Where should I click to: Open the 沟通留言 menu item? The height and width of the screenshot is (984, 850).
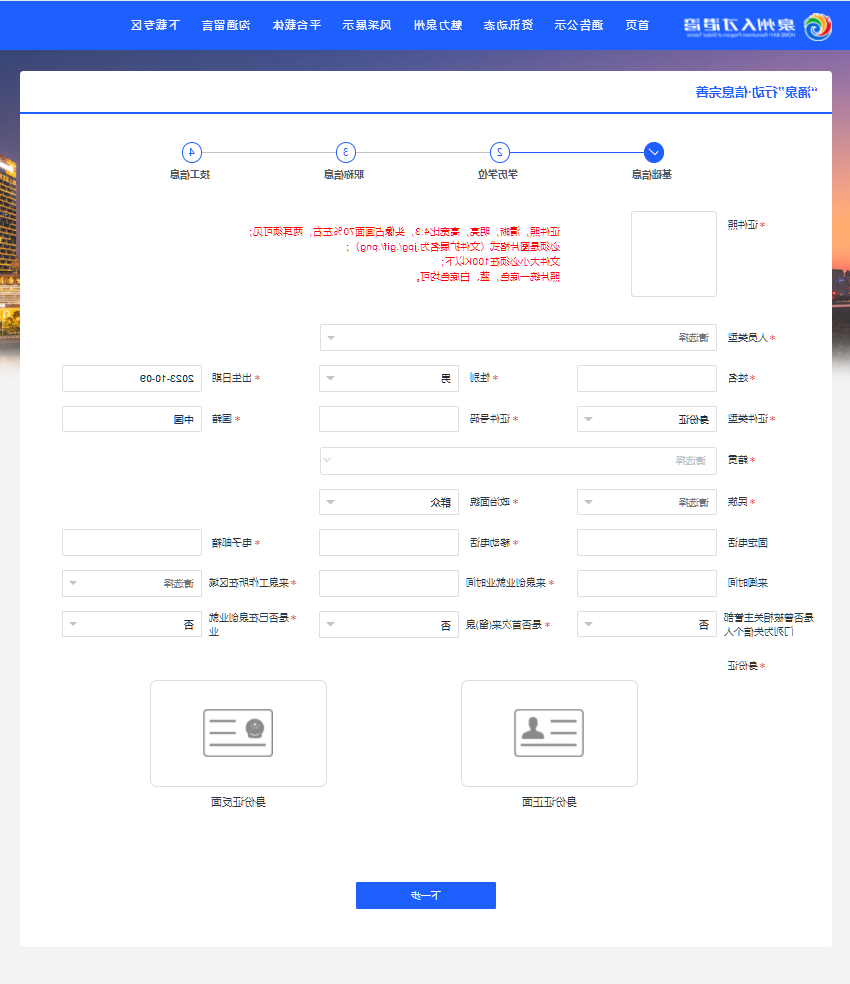click(x=226, y=25)
